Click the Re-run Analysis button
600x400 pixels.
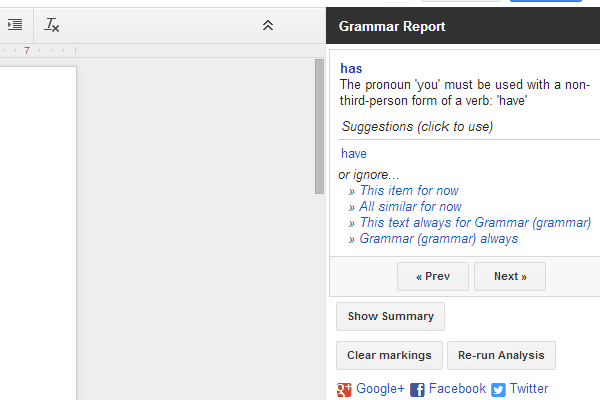(501, 355)
